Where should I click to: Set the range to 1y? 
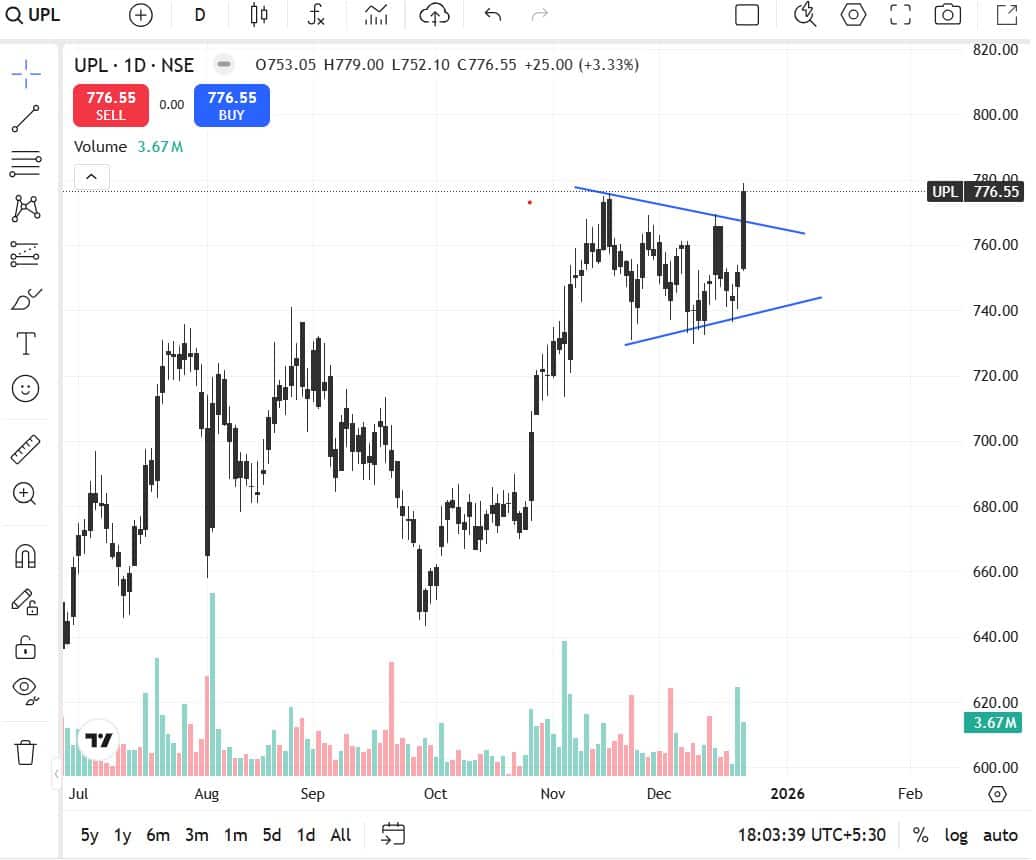122,836
